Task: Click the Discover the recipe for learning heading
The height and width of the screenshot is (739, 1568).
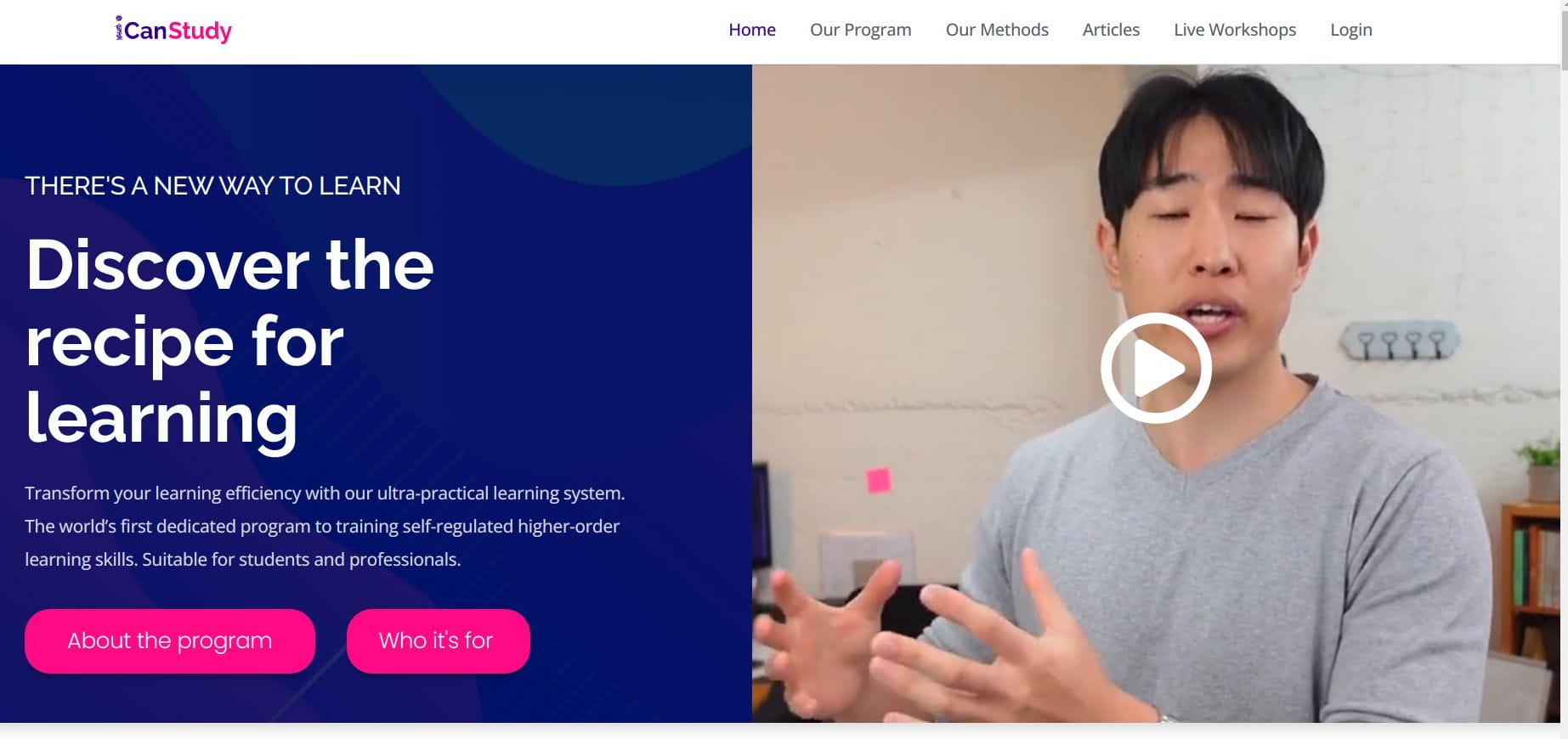Action: point(229,341)
